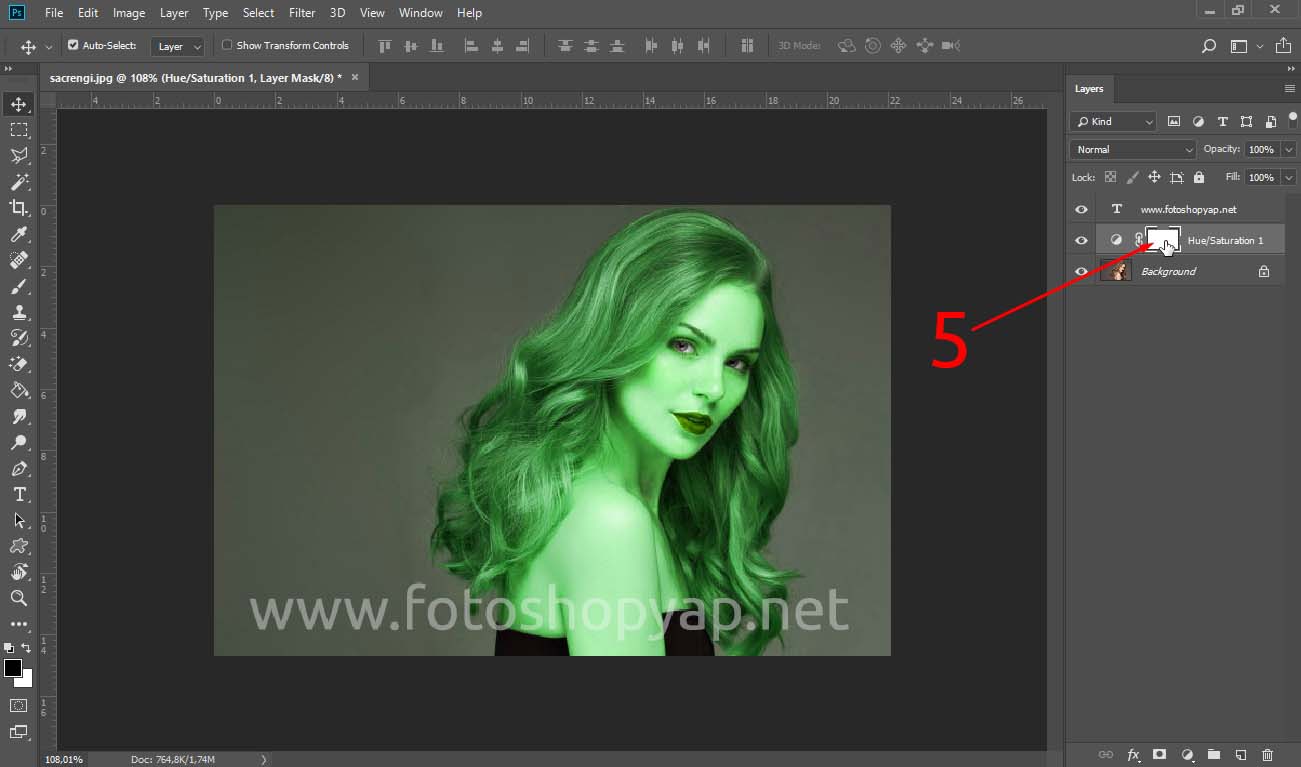Select the Zoom tool

18,598
